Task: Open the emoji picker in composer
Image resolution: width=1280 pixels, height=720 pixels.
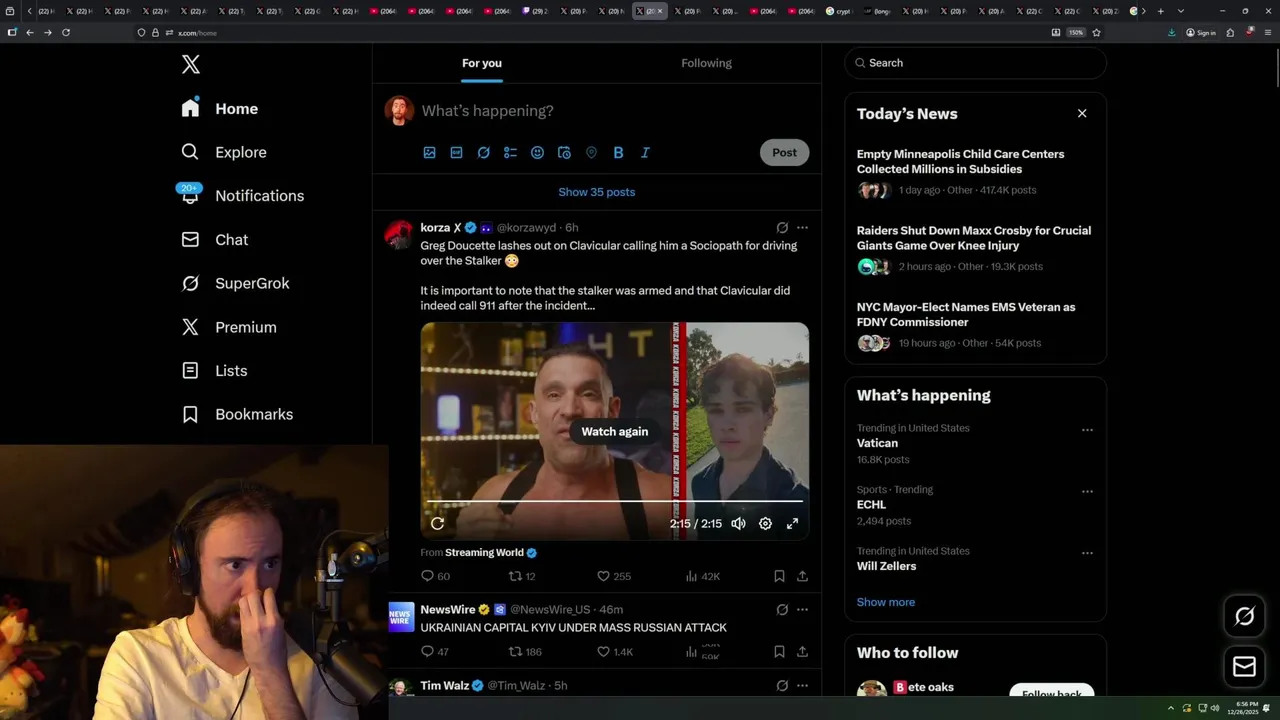Action: pyautogui.click(x=537, y=153)
